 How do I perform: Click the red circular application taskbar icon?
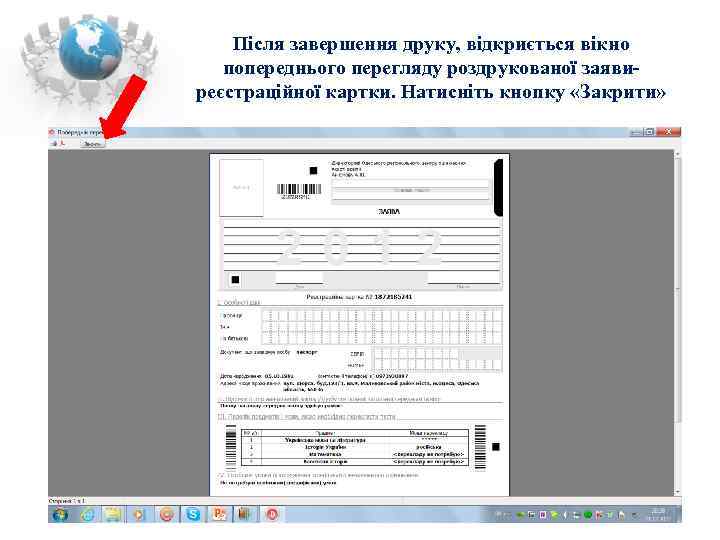point(272,515)
